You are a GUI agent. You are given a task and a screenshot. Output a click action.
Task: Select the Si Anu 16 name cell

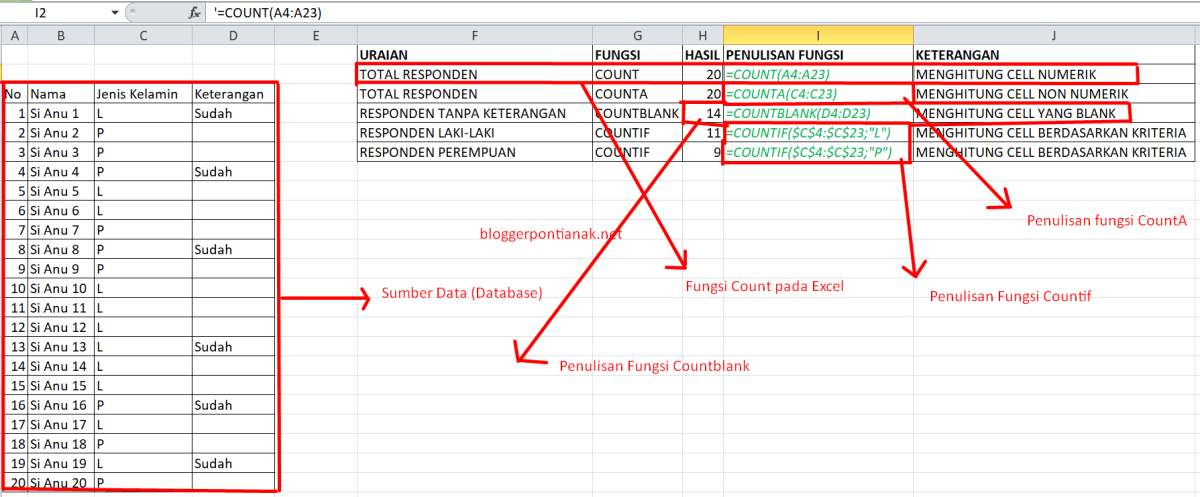pyautogui.click(x=61, y=405)
